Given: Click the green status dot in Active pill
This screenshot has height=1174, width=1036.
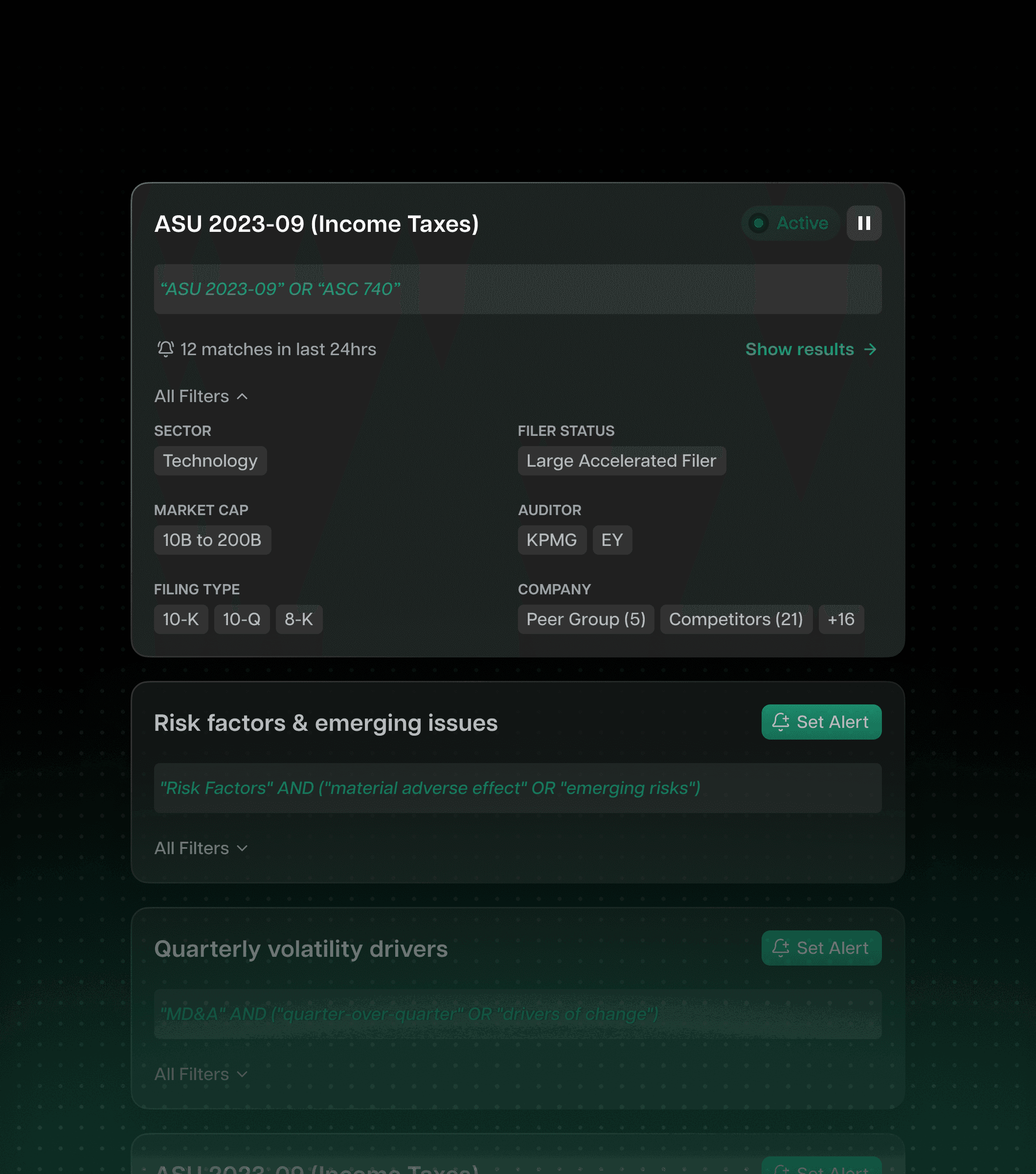Looking at the screenshot, I should point(759,224).
